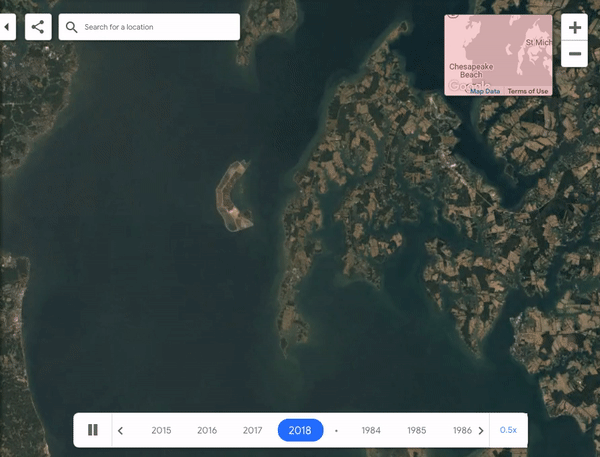The image size is (600, 457).
Task: Select the highlighted 2018 year
Action: pyautogui.click(x=300, y=431)
